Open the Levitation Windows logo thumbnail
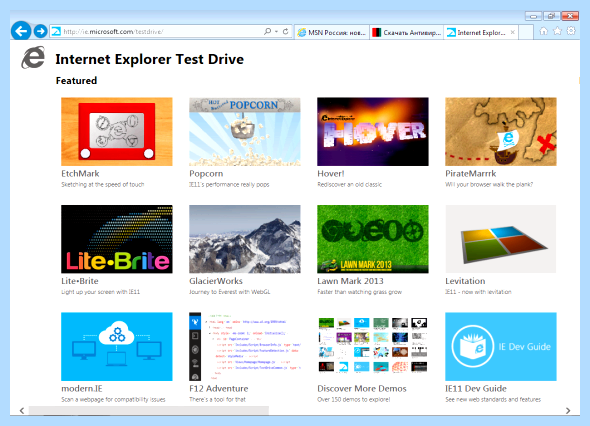The height and width of the screenshot is (426, 590). (x=501, y=239)
